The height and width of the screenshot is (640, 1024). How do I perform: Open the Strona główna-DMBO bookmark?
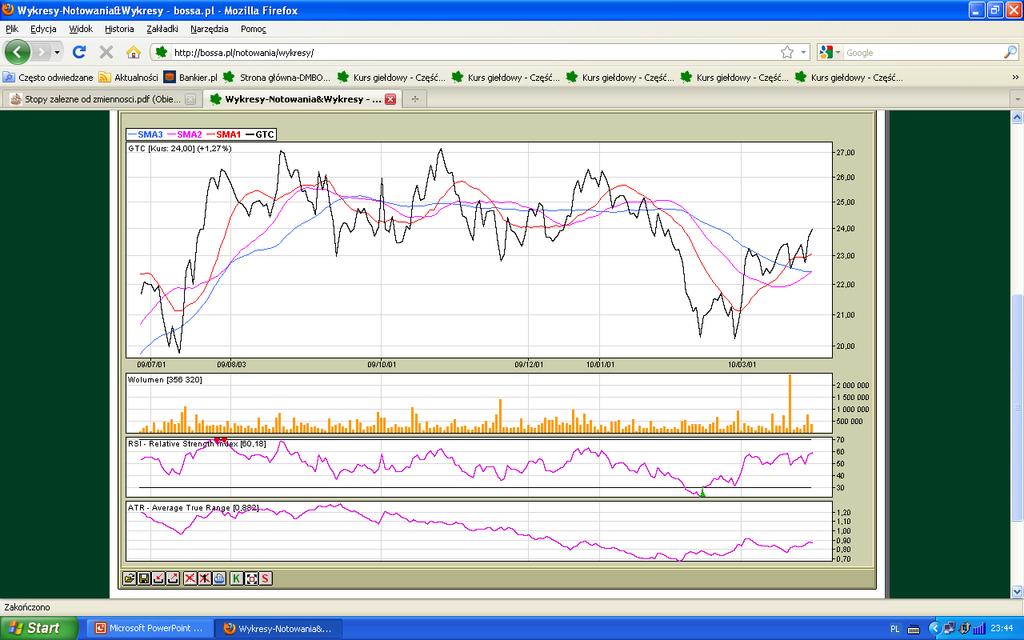click(x=276, y=77)
